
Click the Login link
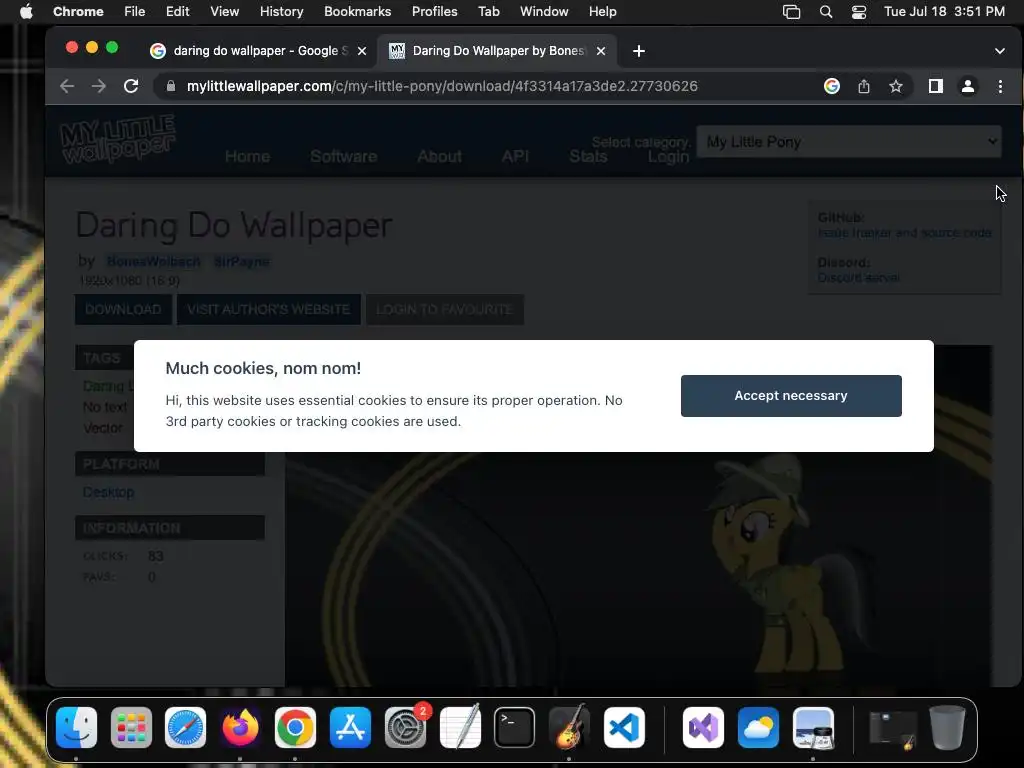668,157
